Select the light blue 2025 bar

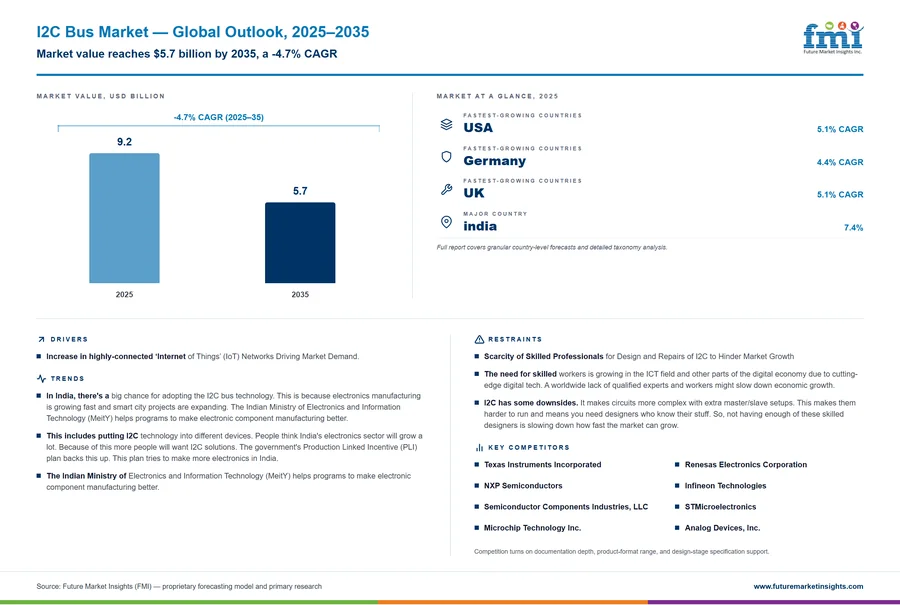coord(125,218)
